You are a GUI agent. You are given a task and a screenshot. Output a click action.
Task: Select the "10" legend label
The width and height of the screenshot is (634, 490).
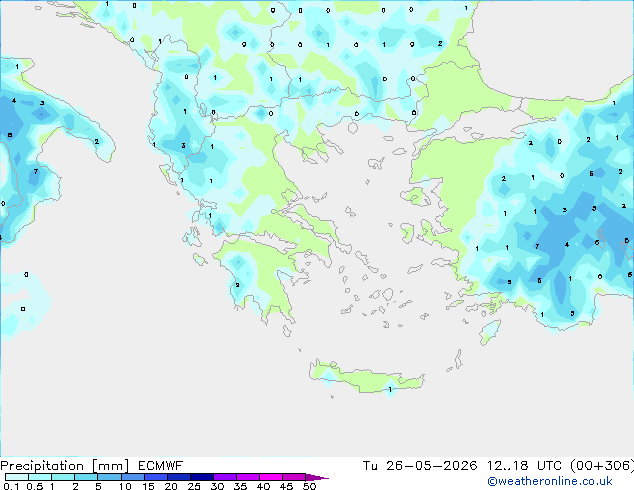[x=125, y=486]
